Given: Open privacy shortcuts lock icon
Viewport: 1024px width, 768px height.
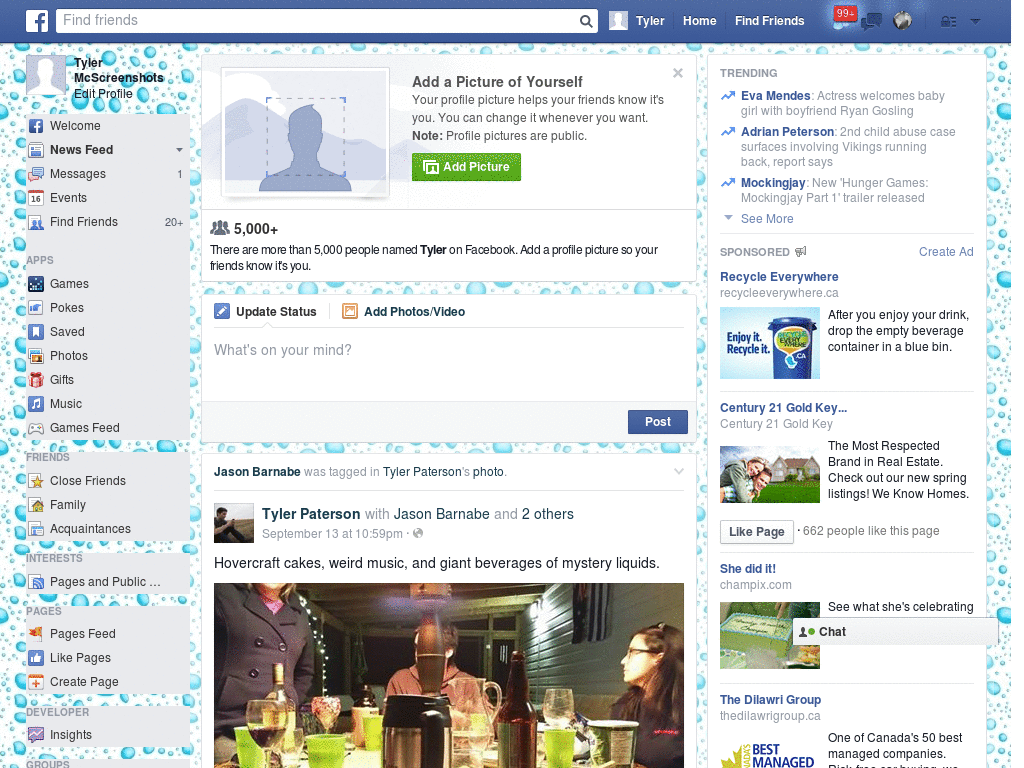Looking at the screenshot, I should coord(948,22).
